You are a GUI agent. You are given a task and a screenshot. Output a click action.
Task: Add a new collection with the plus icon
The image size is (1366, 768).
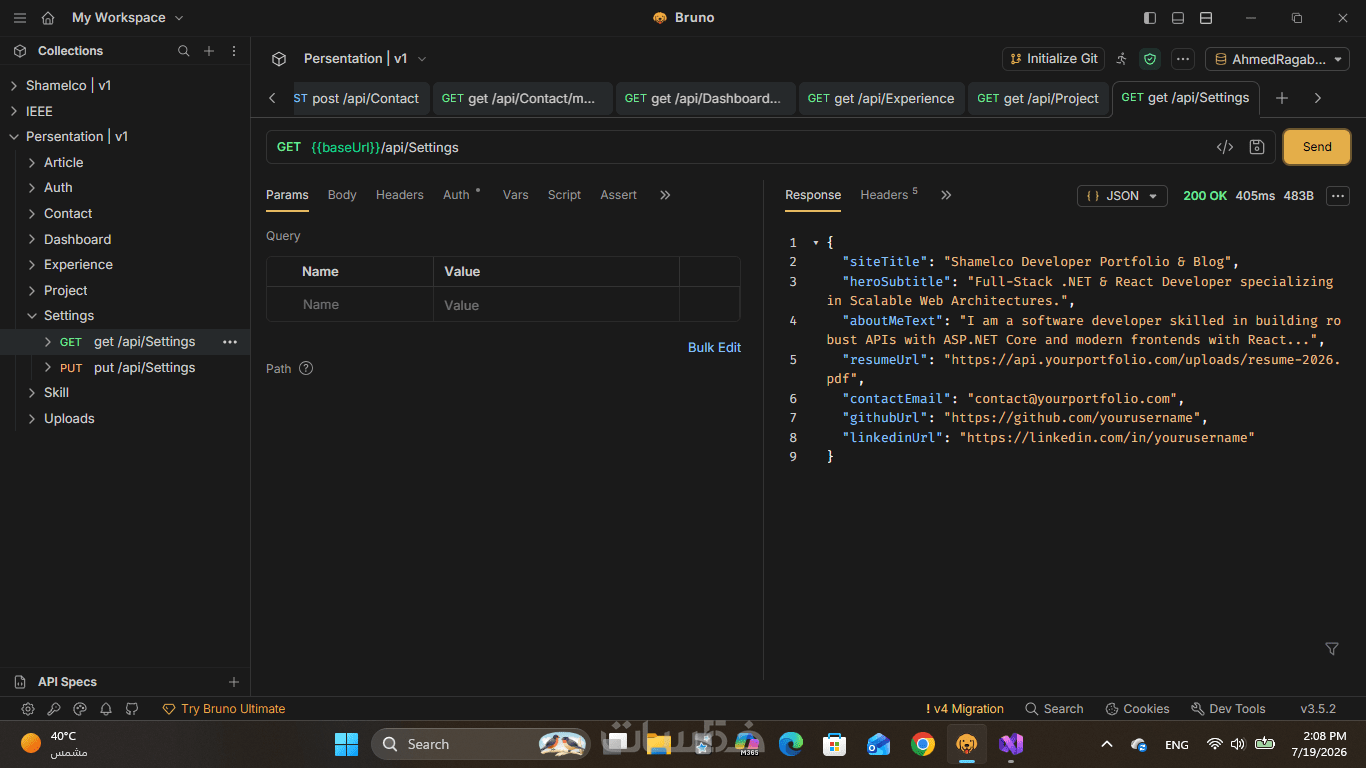pos(209,51)
